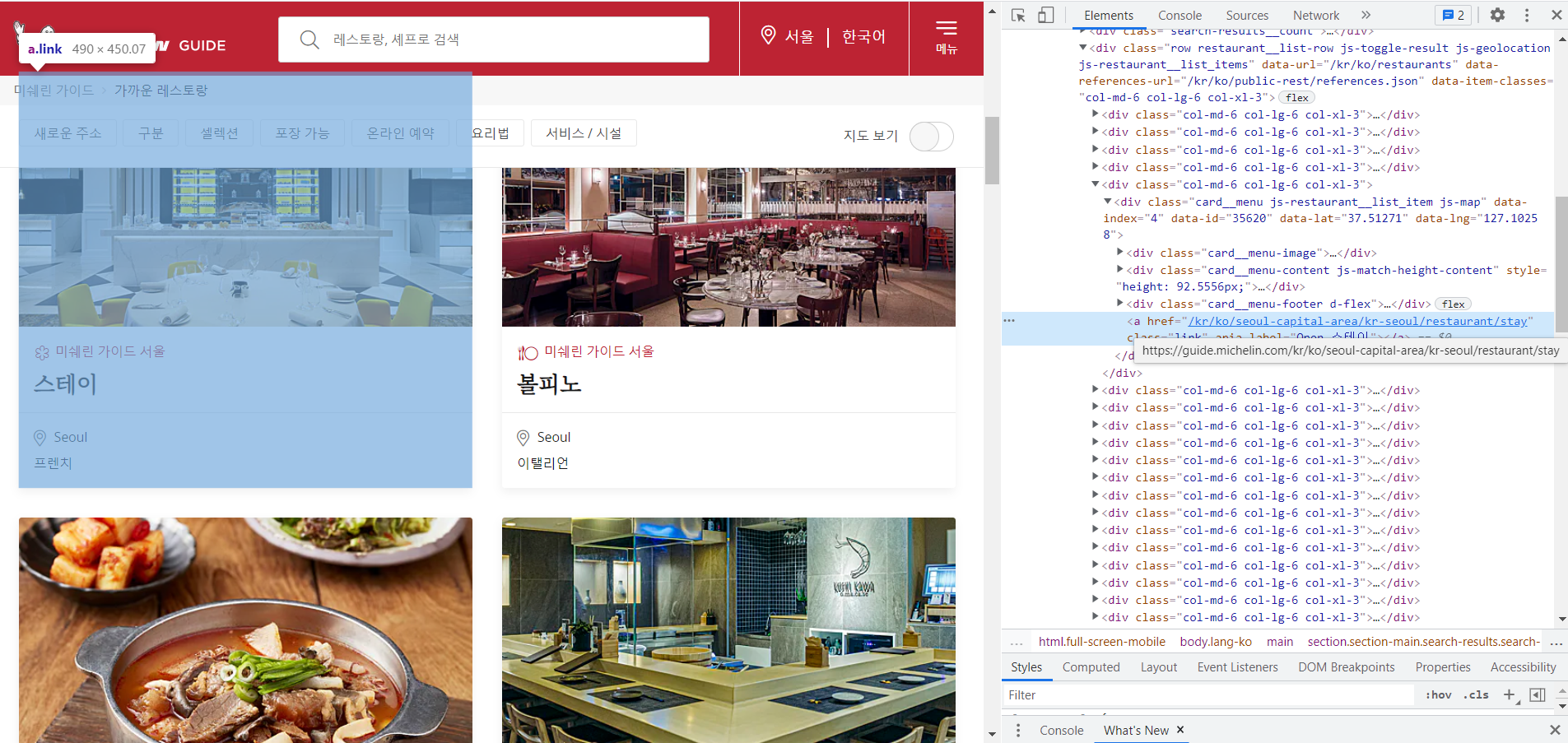Toggle computed styles sidebar icon

(x=1537, y=694)
